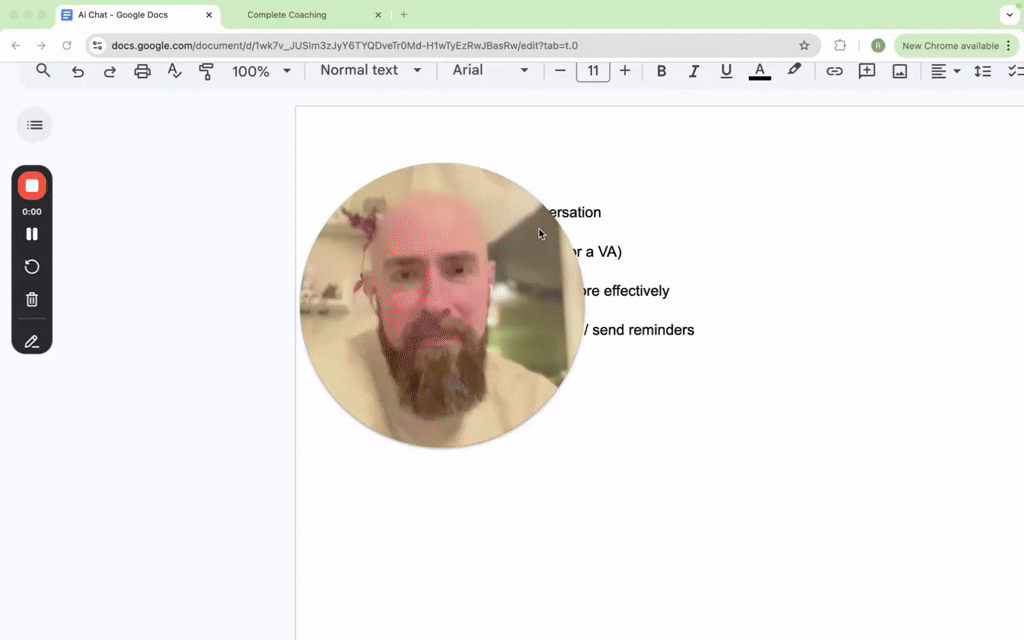1024x640 pixels.
Task: Open the tab search dropdown
Action: [x=1010, y=14]
